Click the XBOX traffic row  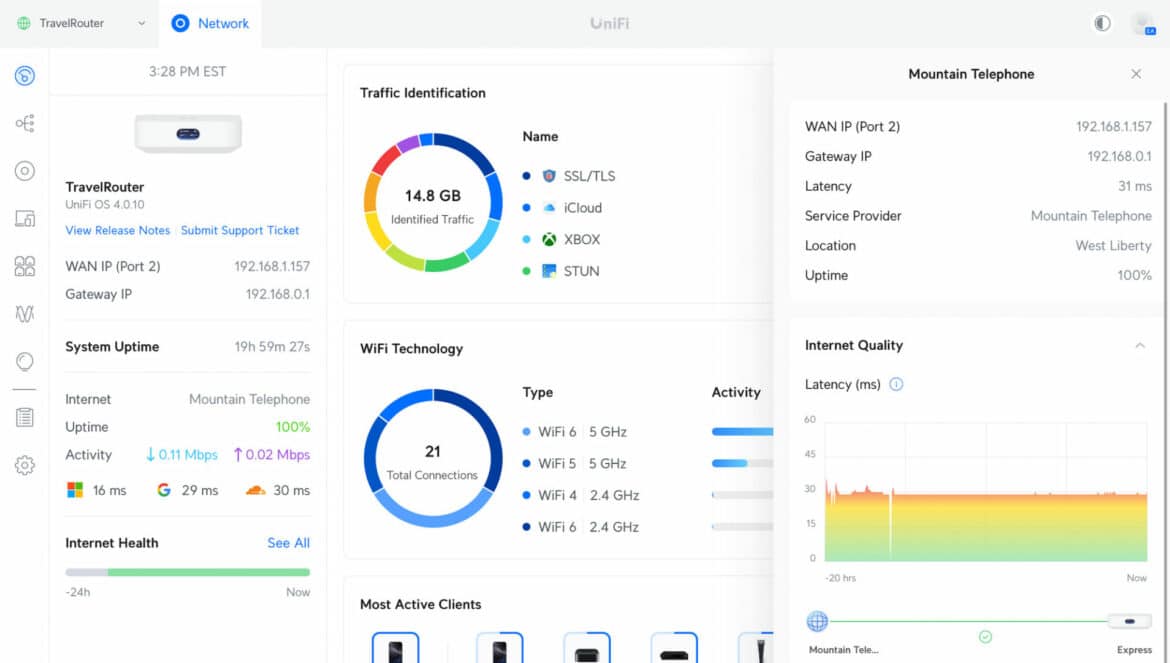click(x=561, y=239)
